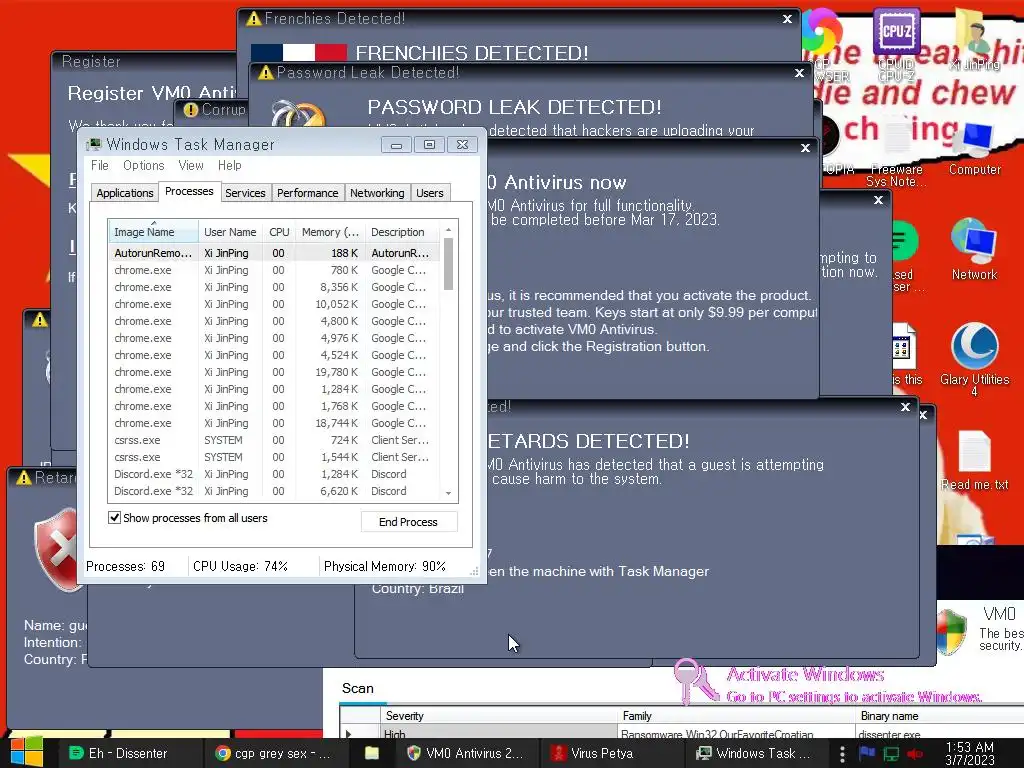Click the VM0 security shield logo
This screenshot has height=768, width=1024.
(x=951, y=631)
